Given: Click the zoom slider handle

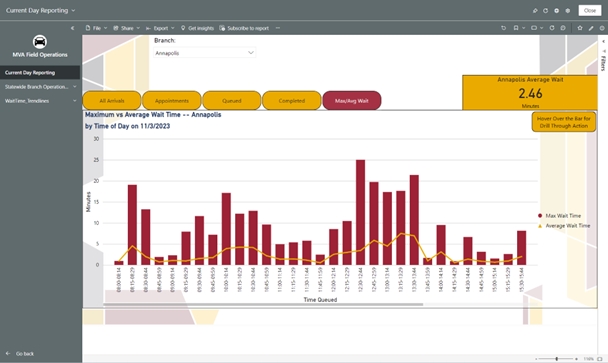Looking at the screenshot, I should (x=556, y=359).
